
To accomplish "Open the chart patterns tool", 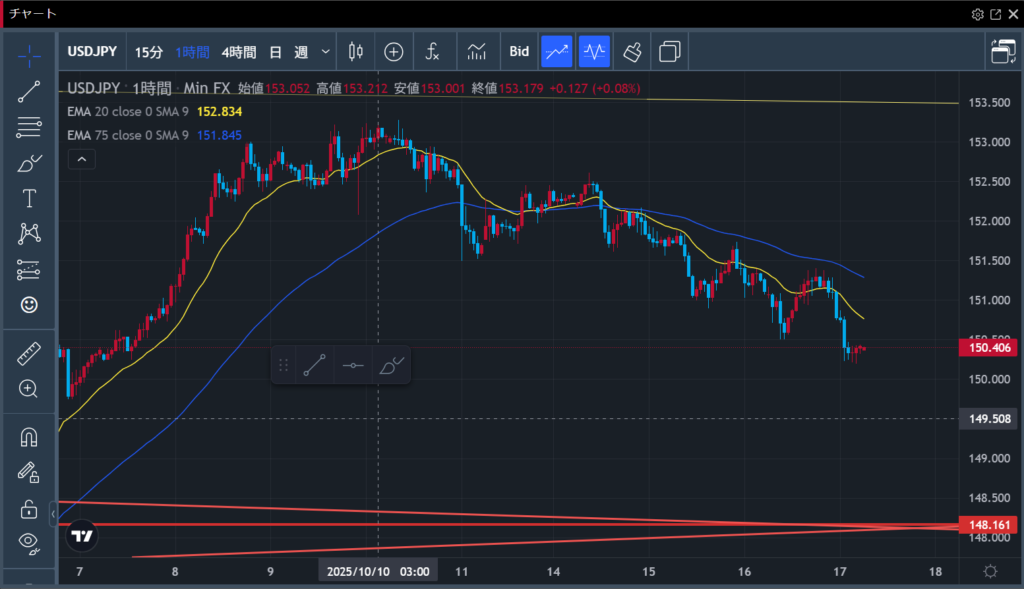I will [29, 234].
